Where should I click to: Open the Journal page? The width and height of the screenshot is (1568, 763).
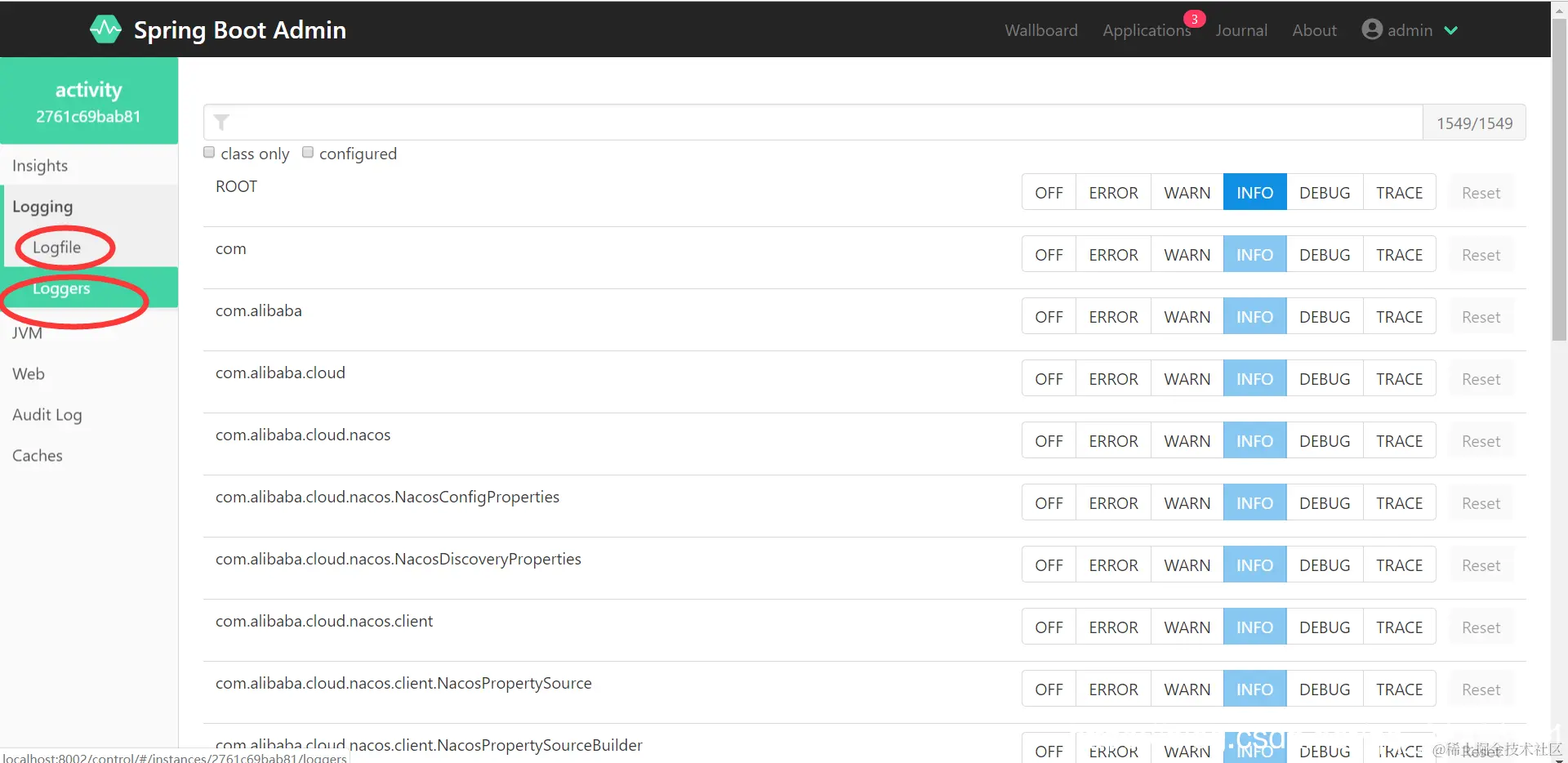(x=1241, y=30)
